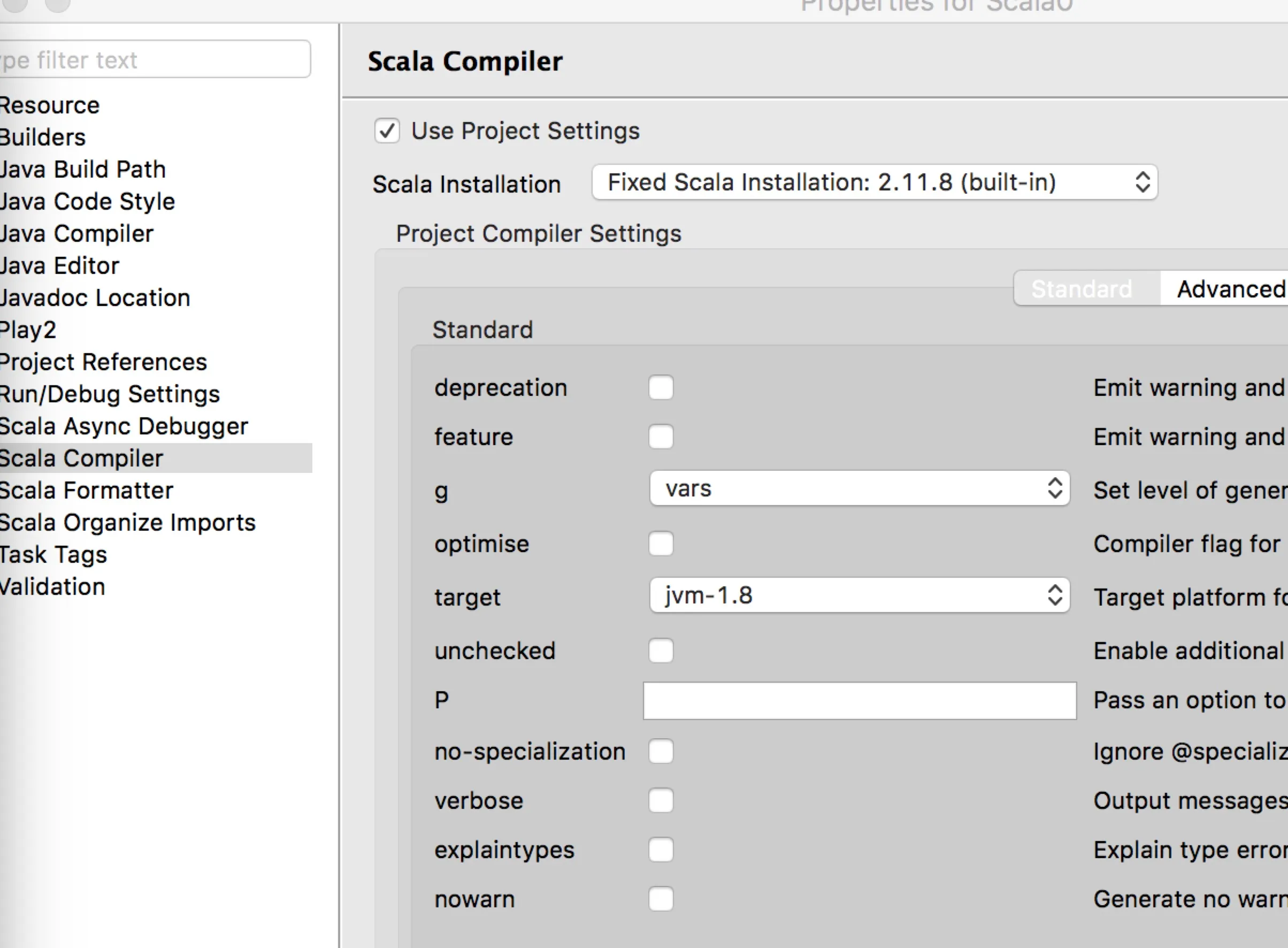
Task: Tick the nowarn checkbox
Action: point(661,899)
